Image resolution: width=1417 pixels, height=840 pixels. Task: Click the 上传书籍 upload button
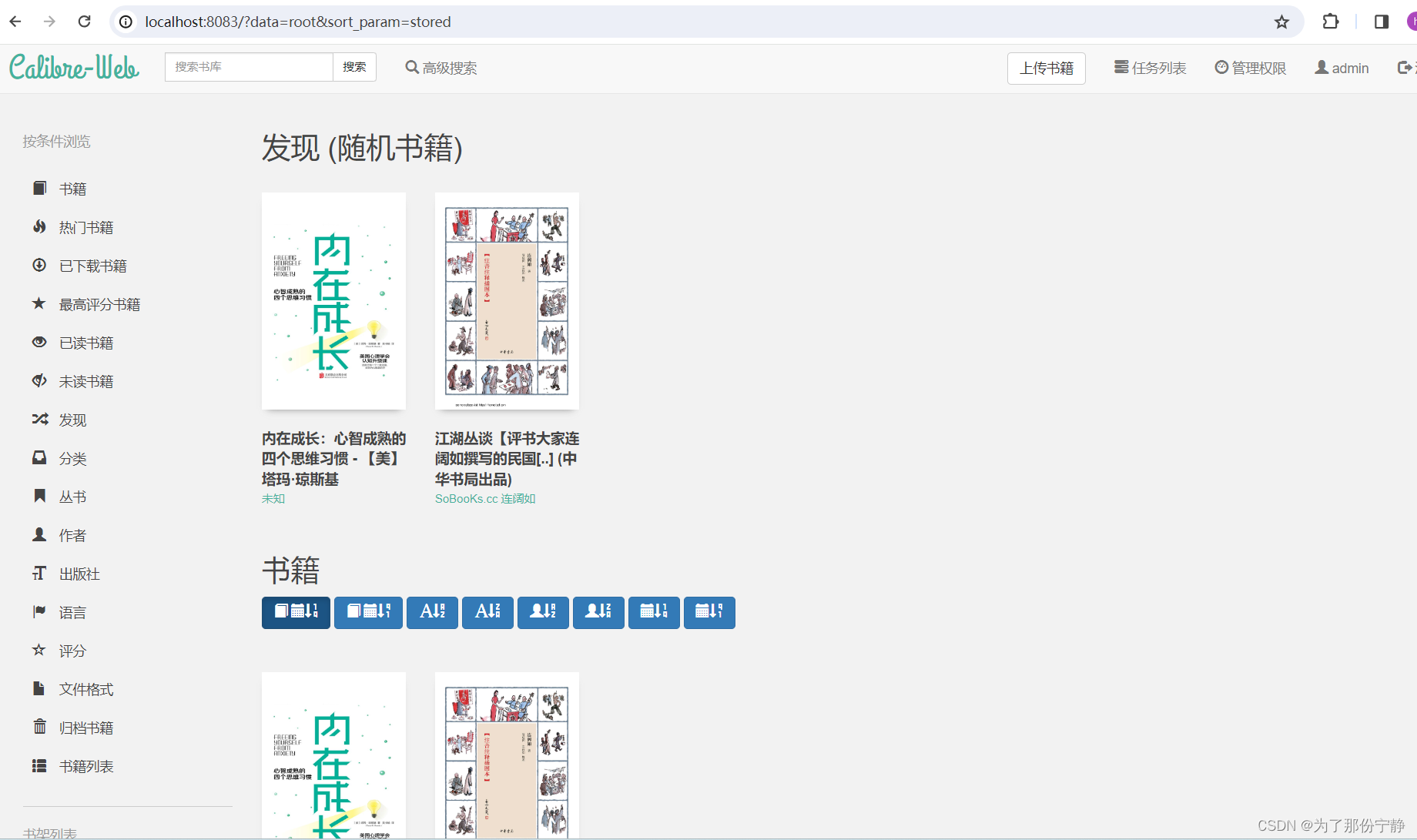[x=1047, y=69]
